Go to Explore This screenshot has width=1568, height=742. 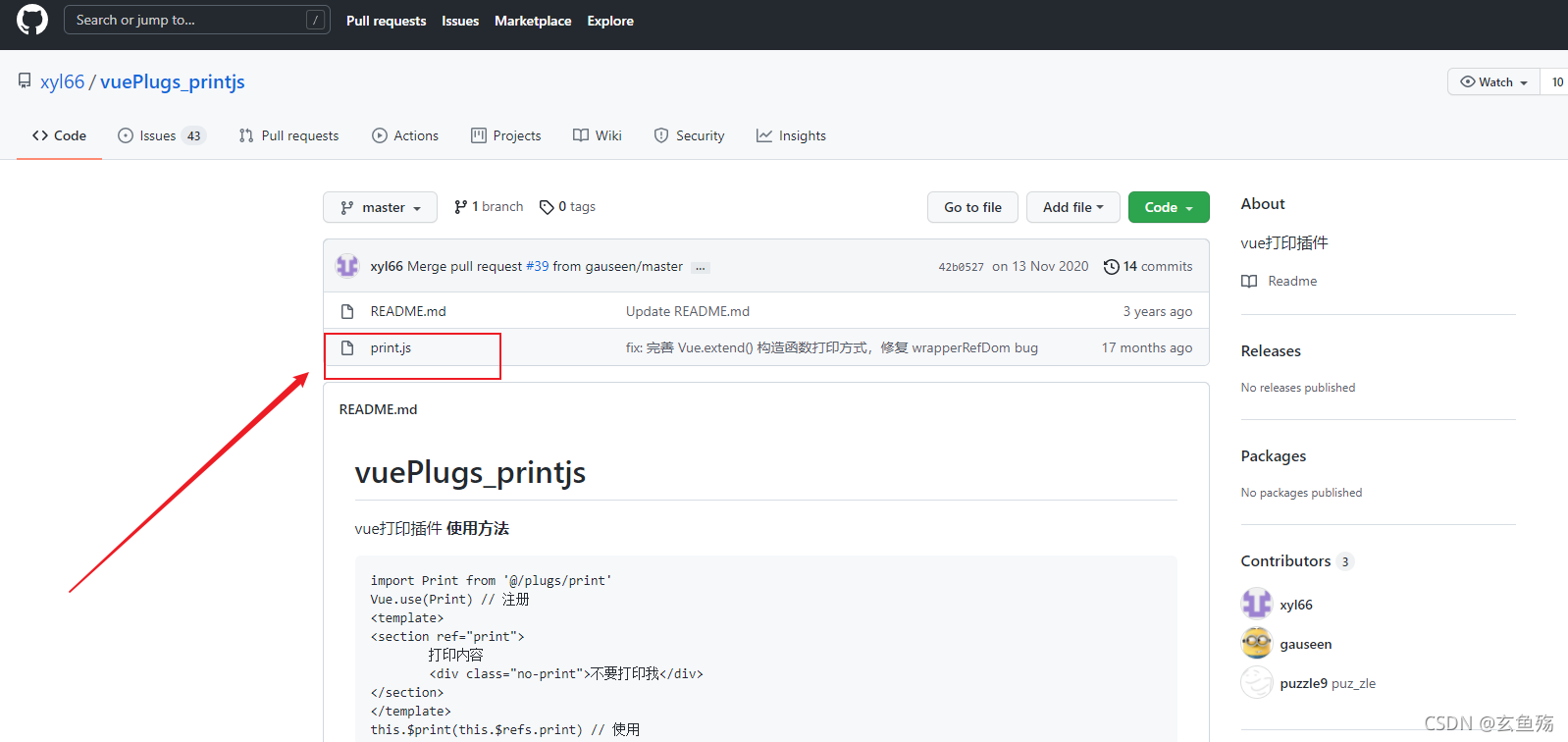click(x=610, y=21)
